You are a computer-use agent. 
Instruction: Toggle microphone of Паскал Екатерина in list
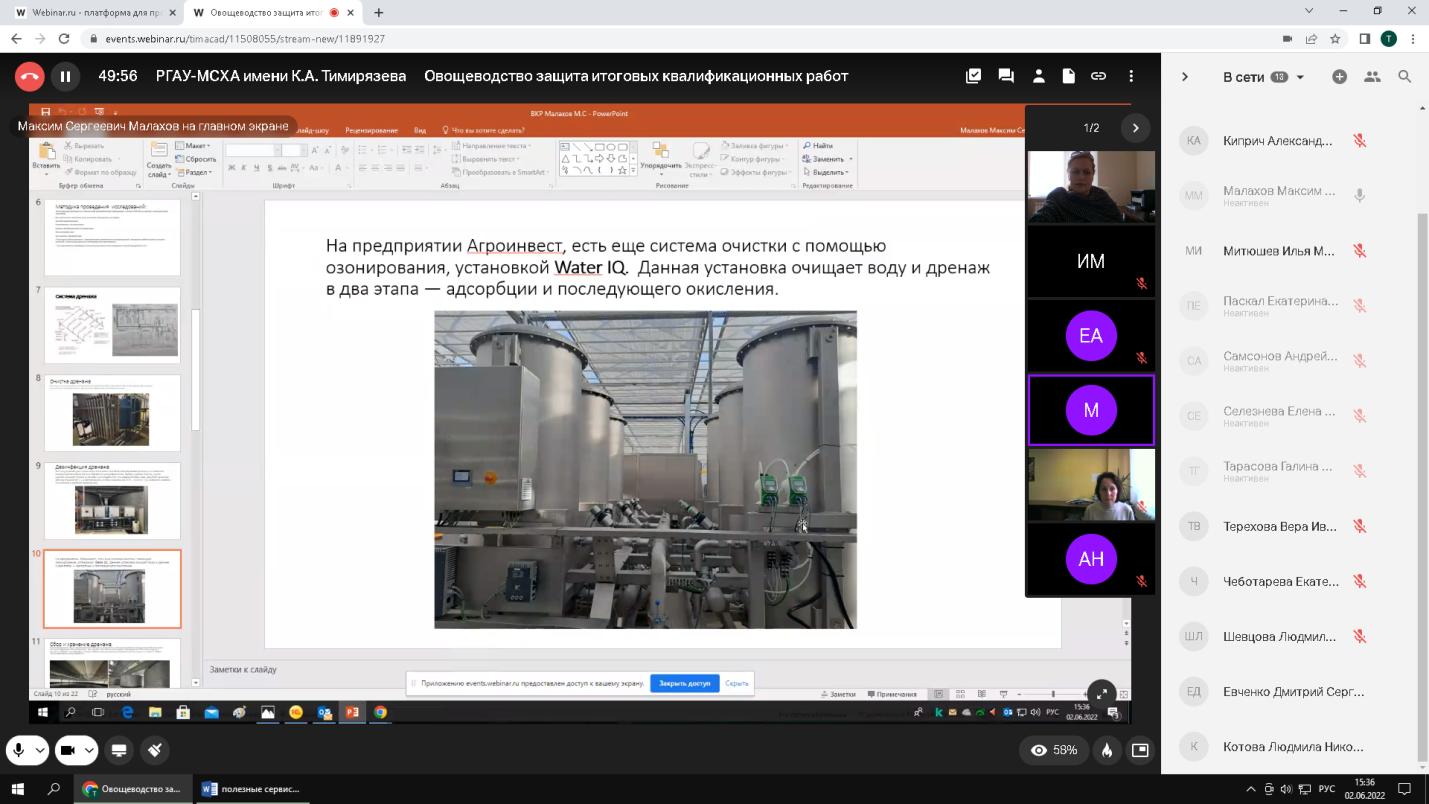click(x=1360, y=306)
